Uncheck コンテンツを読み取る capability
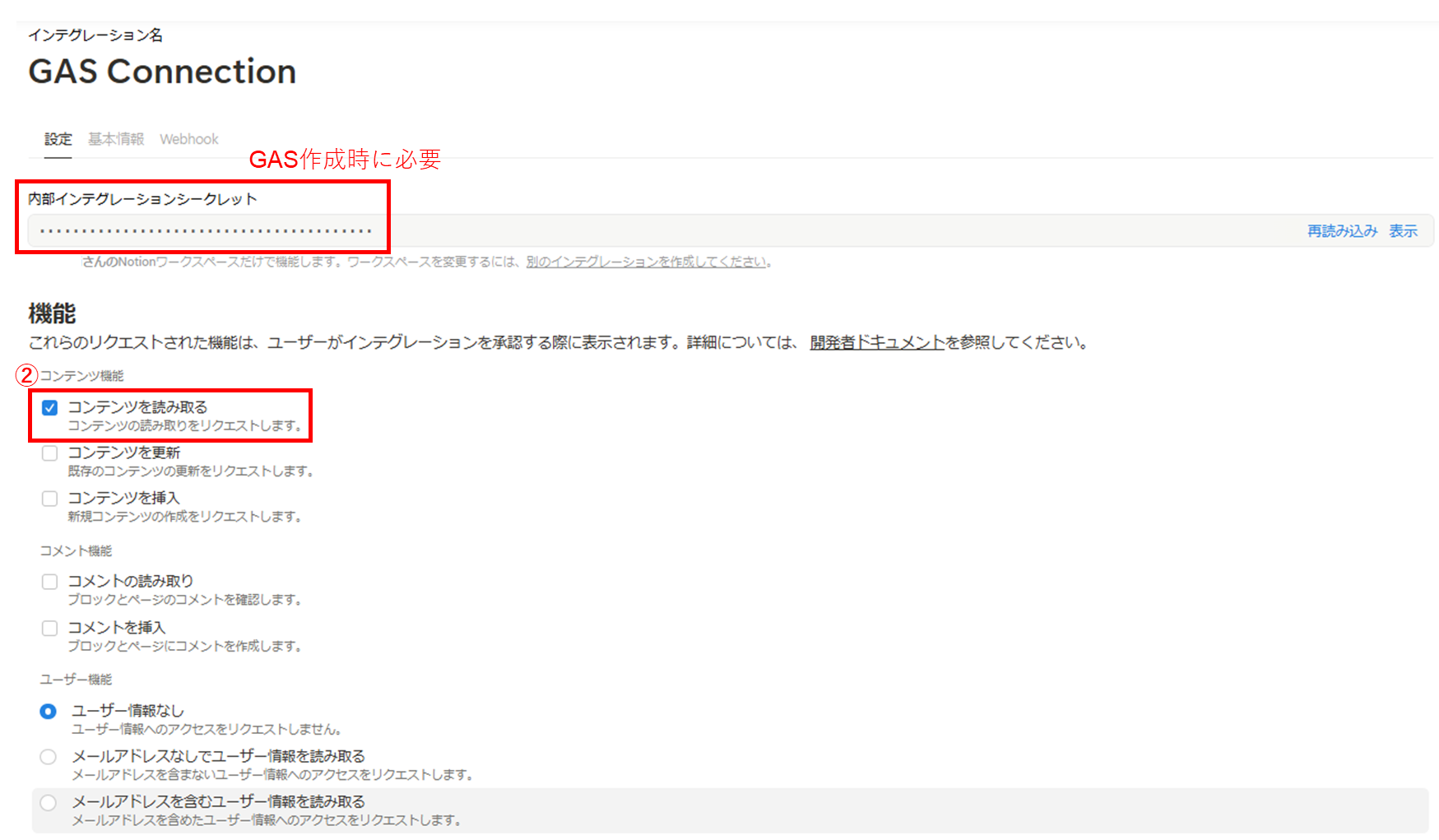 (x=49, y=406)
